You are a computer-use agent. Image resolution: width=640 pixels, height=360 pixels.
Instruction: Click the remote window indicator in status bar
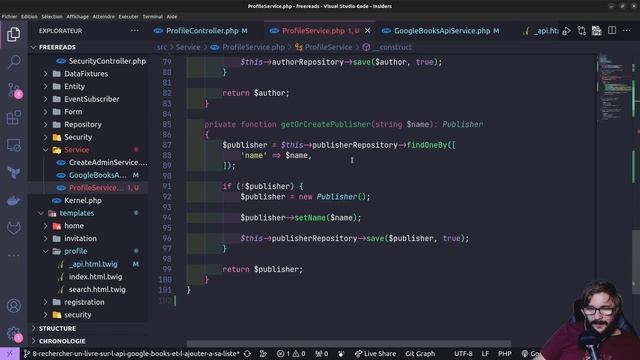10,353
